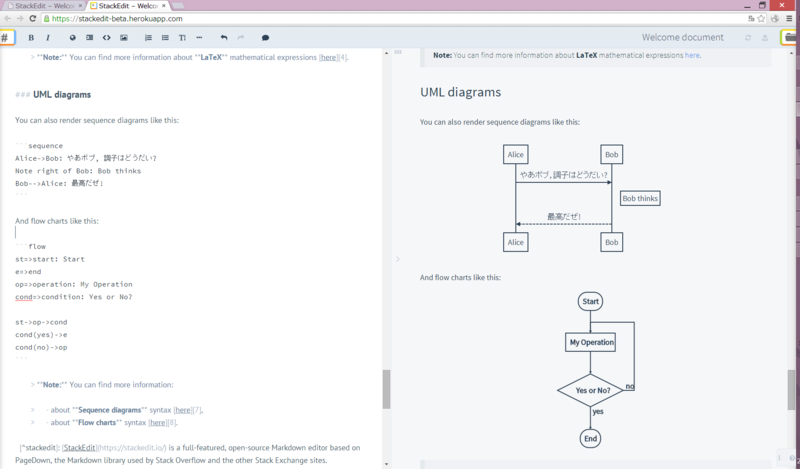
Task: Bookmark this page with the star
Action: 761,18
